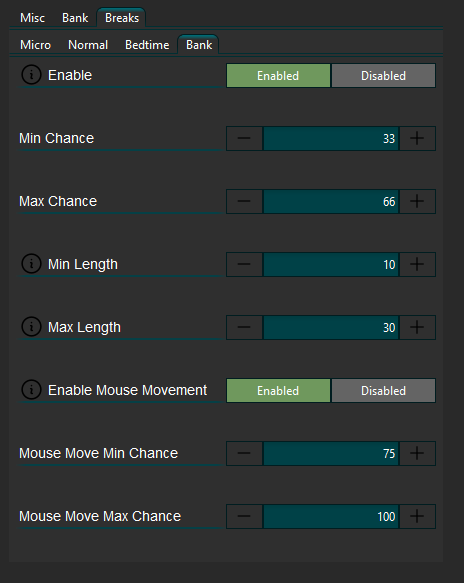The width and height of the screenshot is (464, 583).
Task: Switch to the Normal breaks tab
Action: 88,45
